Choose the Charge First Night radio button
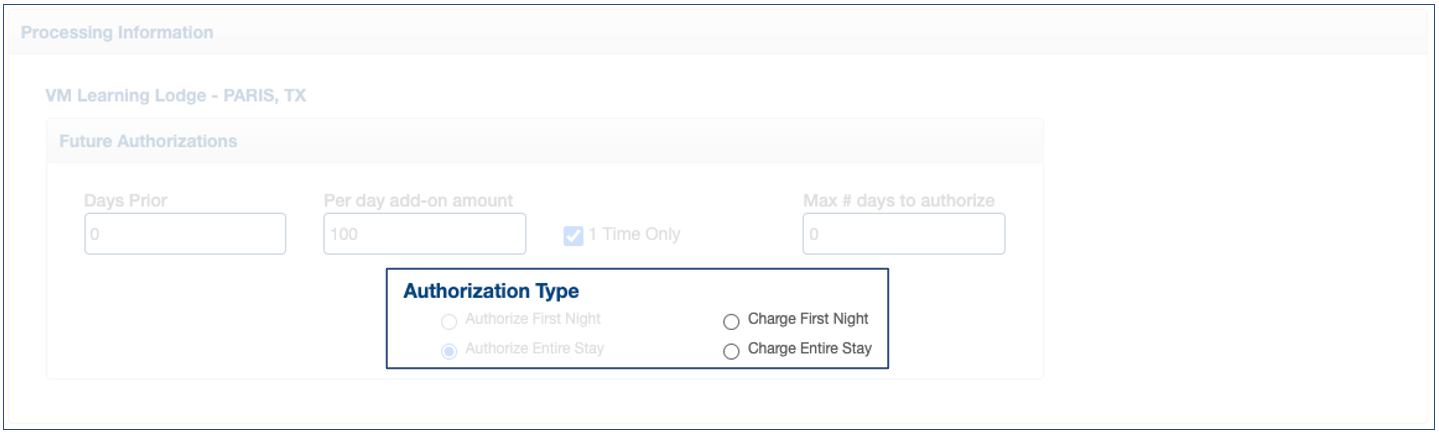 pyautogui.click(x=731, y=322)
